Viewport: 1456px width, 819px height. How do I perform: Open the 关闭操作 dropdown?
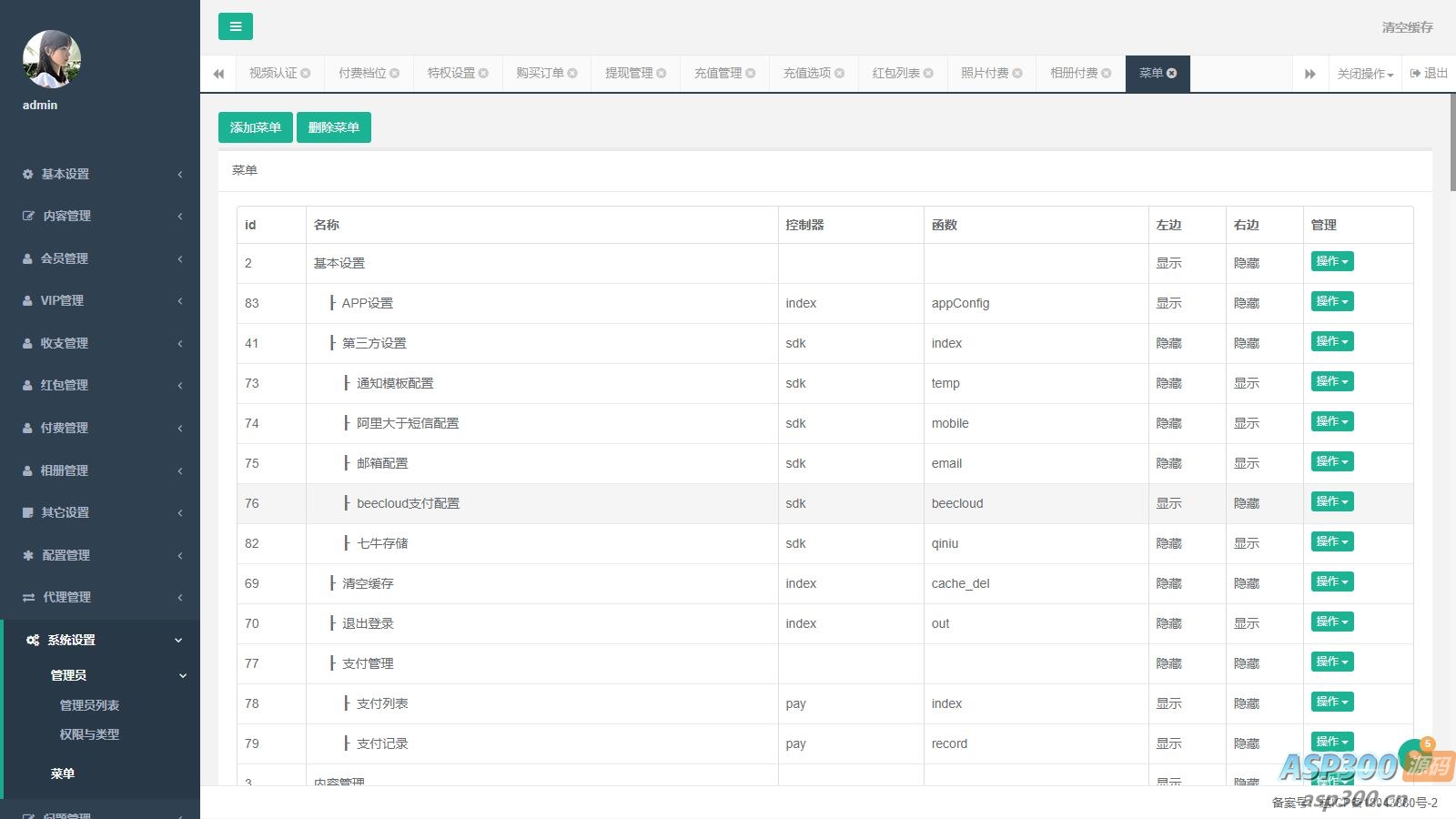pyautogui.click(x=1365, y=74)
